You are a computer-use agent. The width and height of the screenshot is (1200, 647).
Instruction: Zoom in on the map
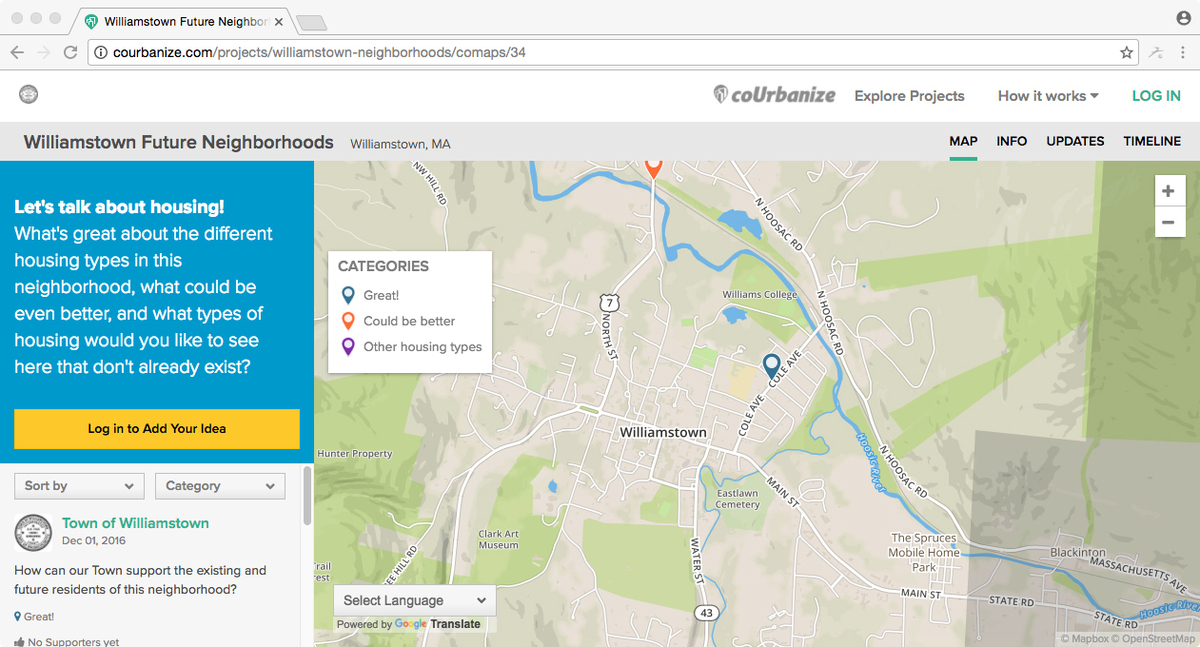click(1168, 192)
